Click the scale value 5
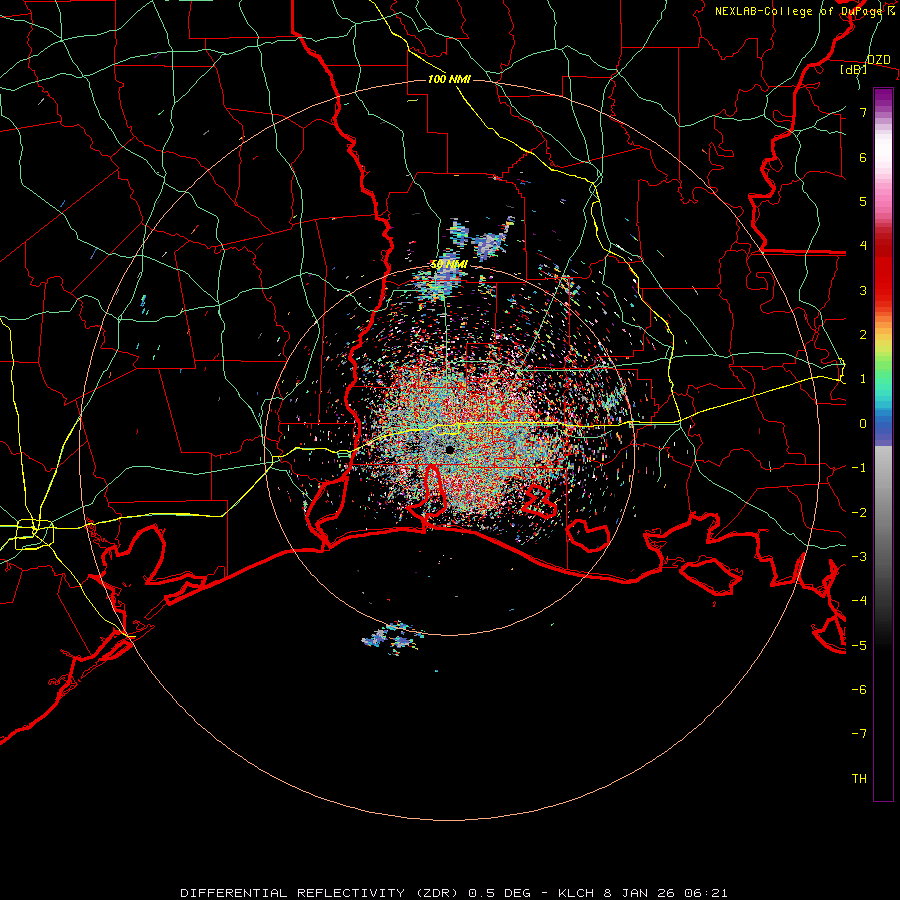Screen dimensions: 900x900 pos(863,201)
